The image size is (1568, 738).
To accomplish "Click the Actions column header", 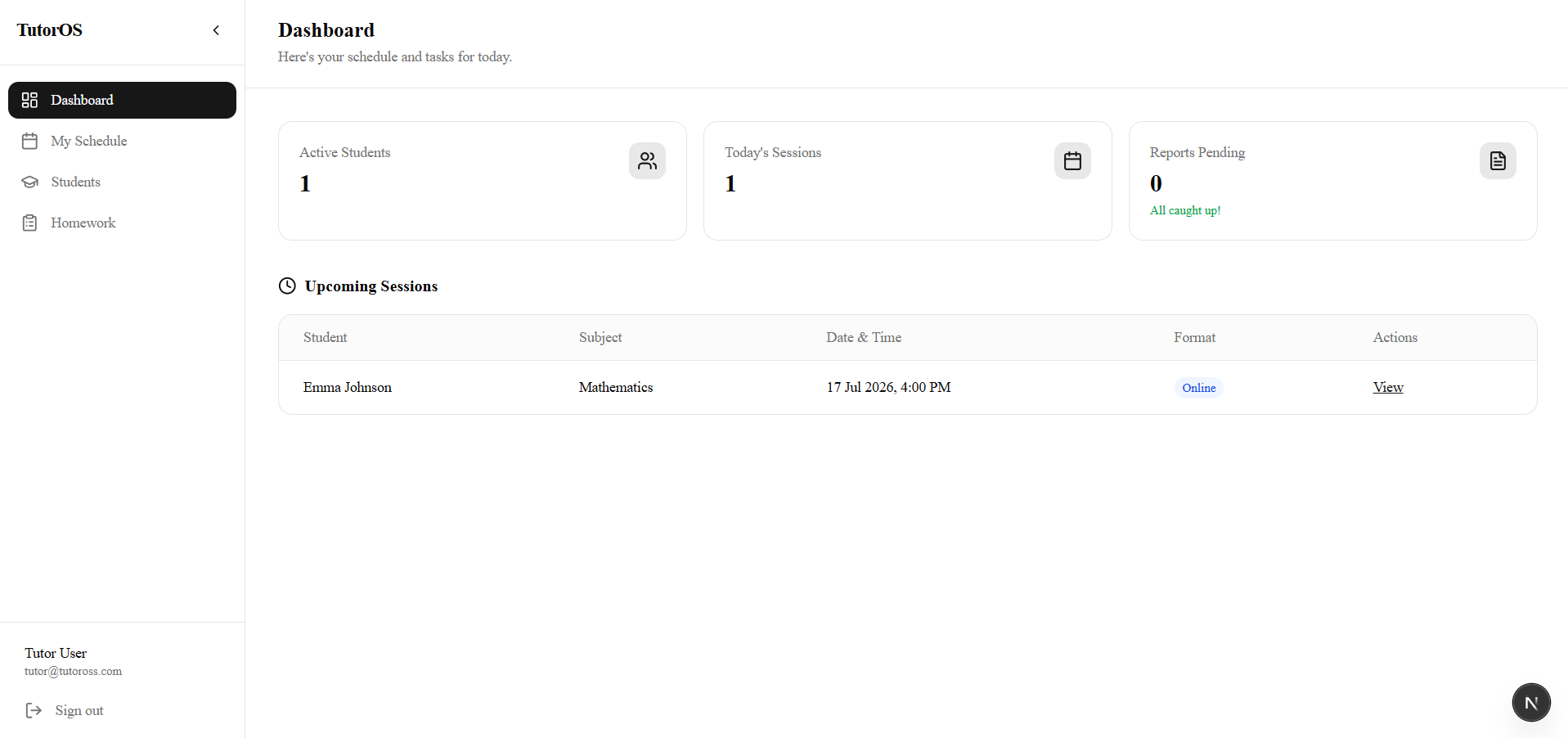I will (1395, 337).
